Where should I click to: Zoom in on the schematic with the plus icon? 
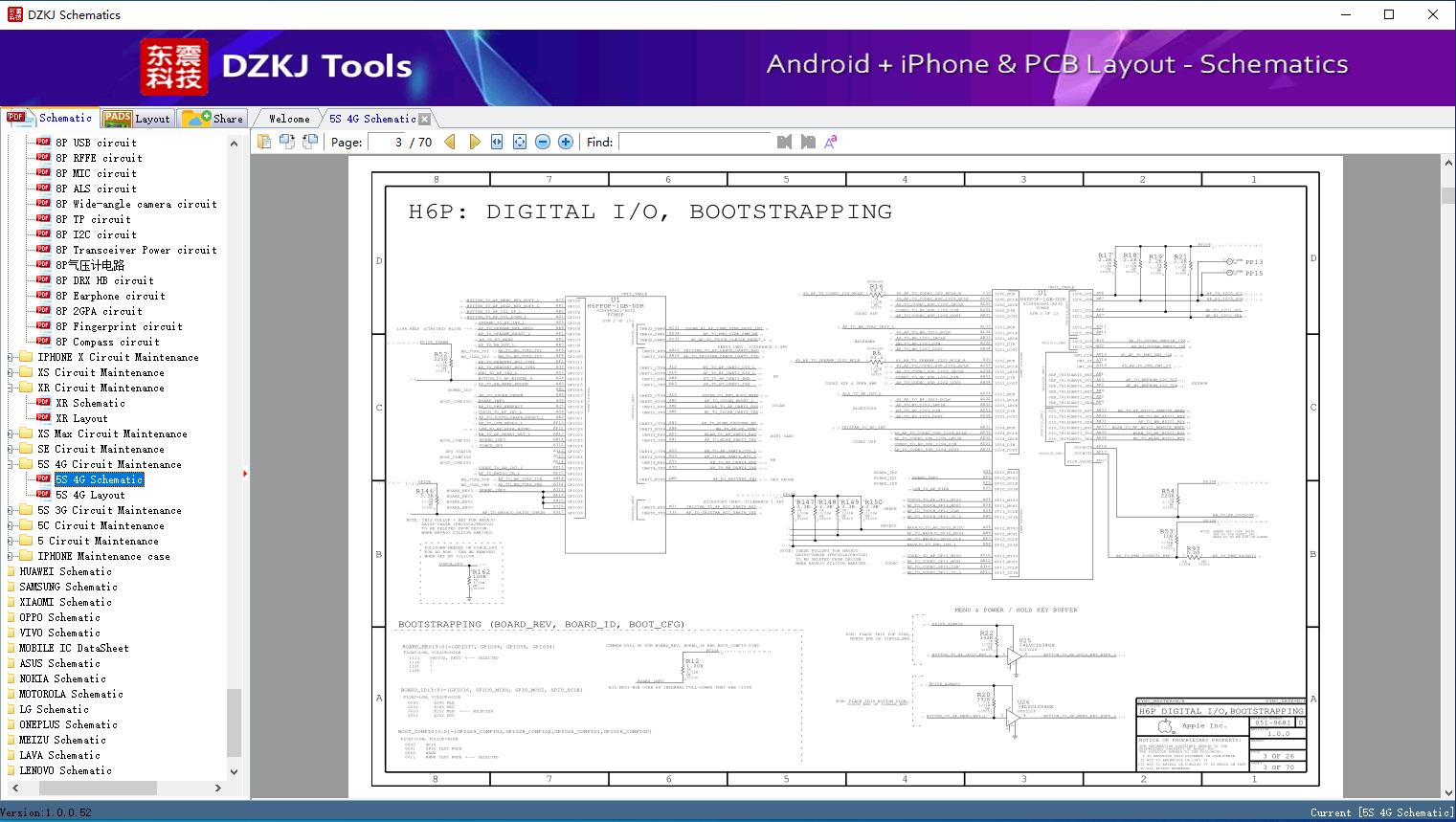[565, 142]
